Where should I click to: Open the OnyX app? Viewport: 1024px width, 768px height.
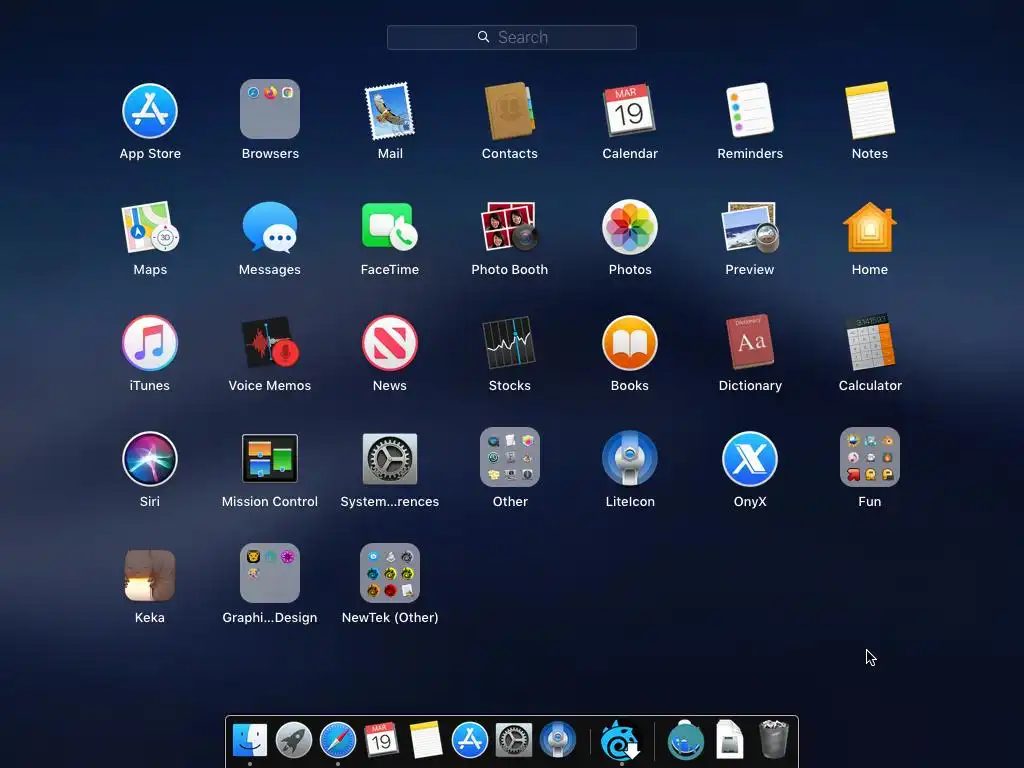(x=750, y=459)
